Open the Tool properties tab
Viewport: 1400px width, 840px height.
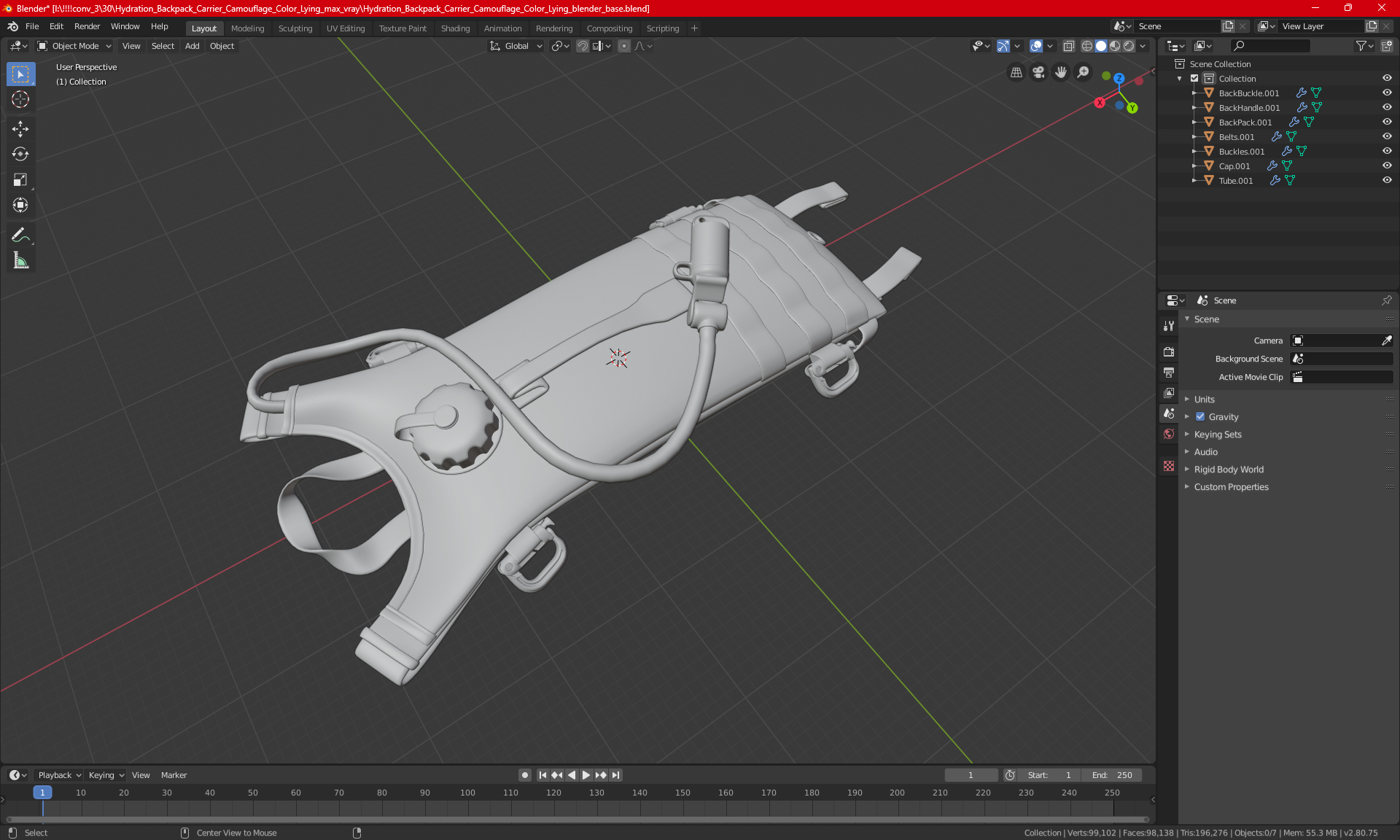tap(1169, 326)
